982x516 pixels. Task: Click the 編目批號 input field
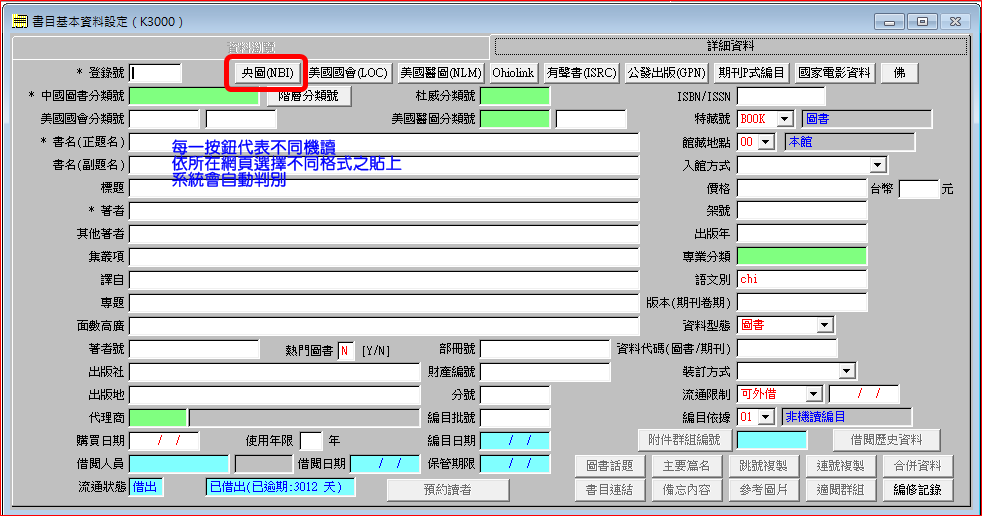515,418
